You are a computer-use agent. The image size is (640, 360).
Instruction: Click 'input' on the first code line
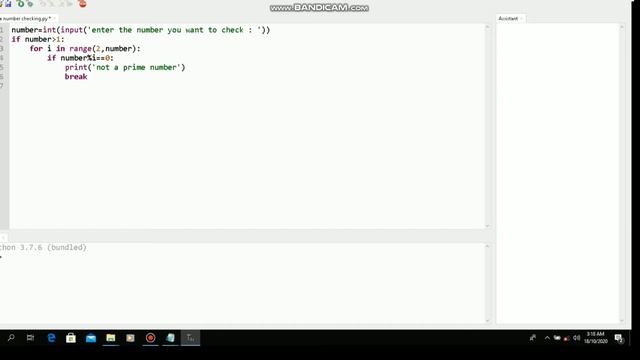coord(72,30)
